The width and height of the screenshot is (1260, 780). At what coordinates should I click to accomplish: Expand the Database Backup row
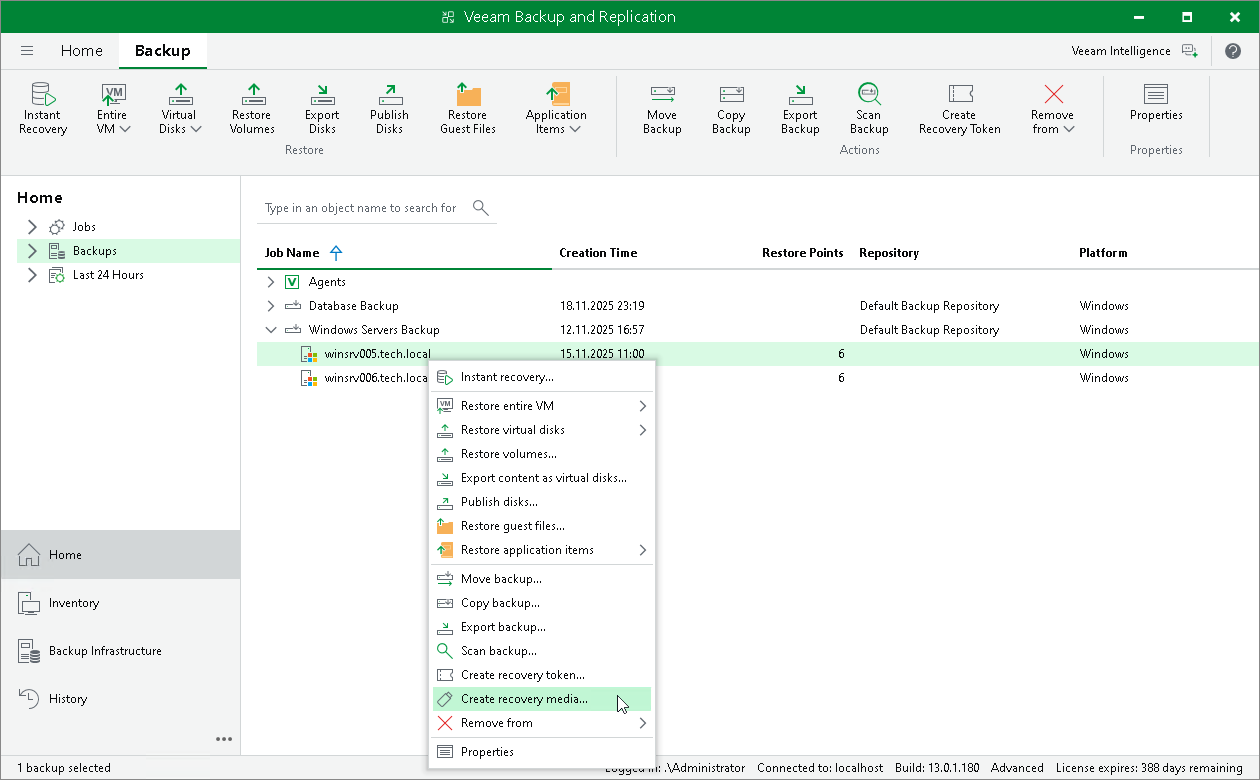pos(270,306)
